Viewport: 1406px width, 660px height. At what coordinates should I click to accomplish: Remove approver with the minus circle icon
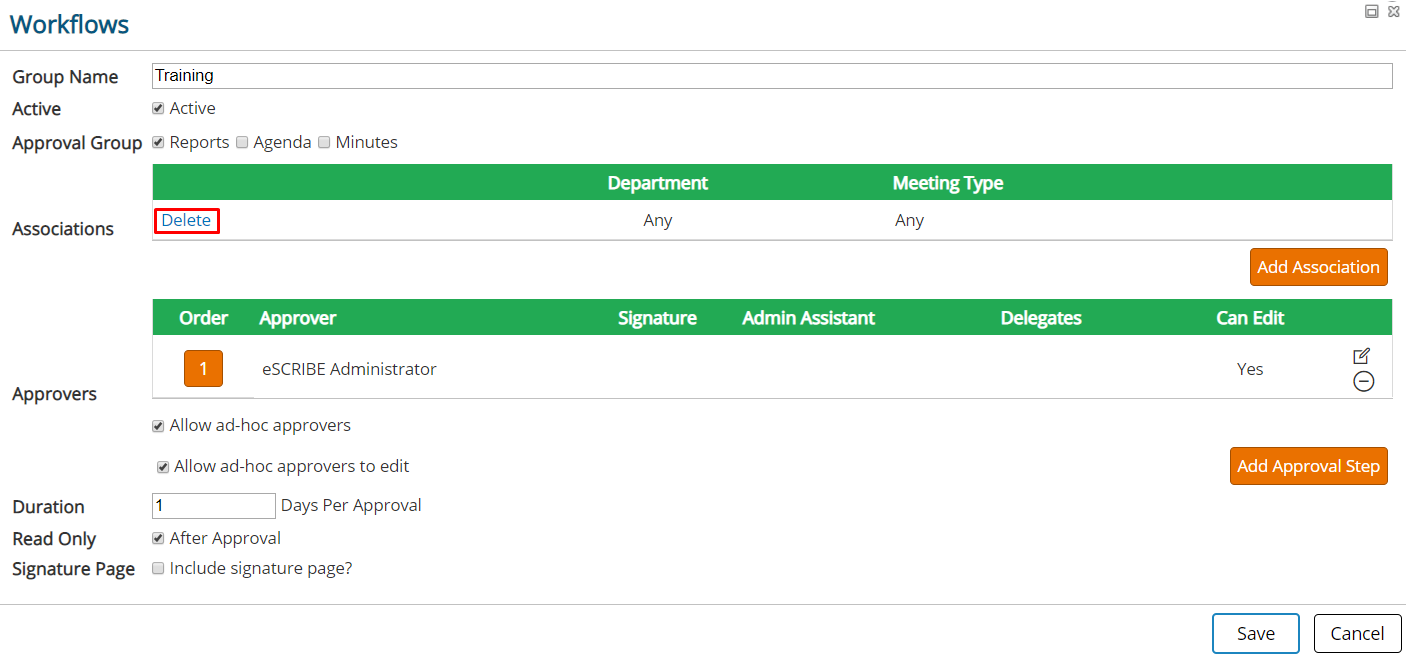point(1363,381)
